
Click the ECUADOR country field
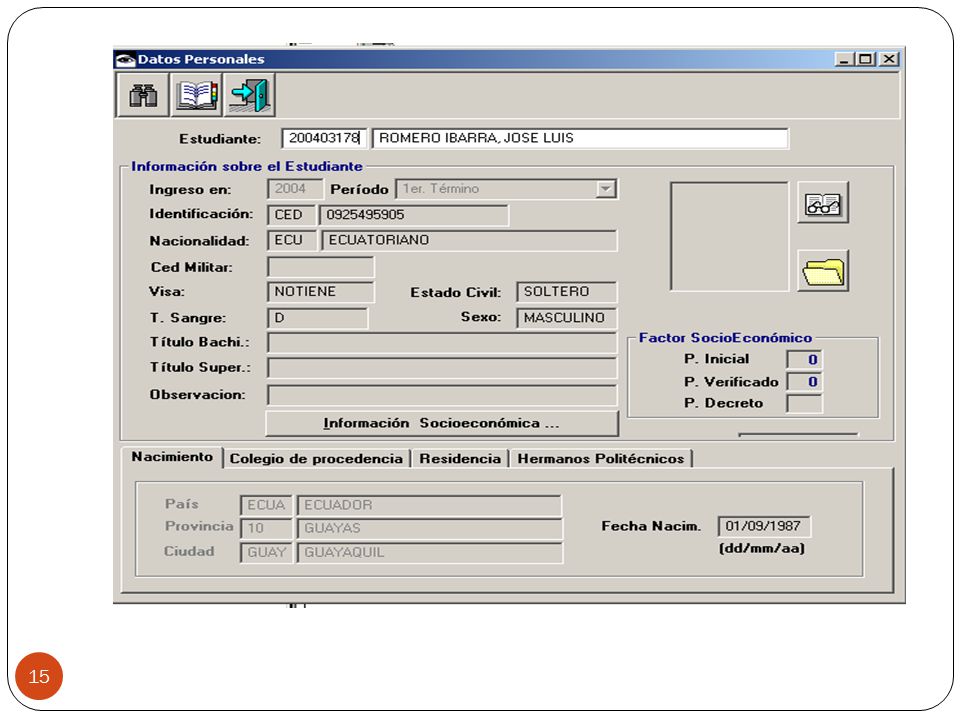[x=429, y=505]
